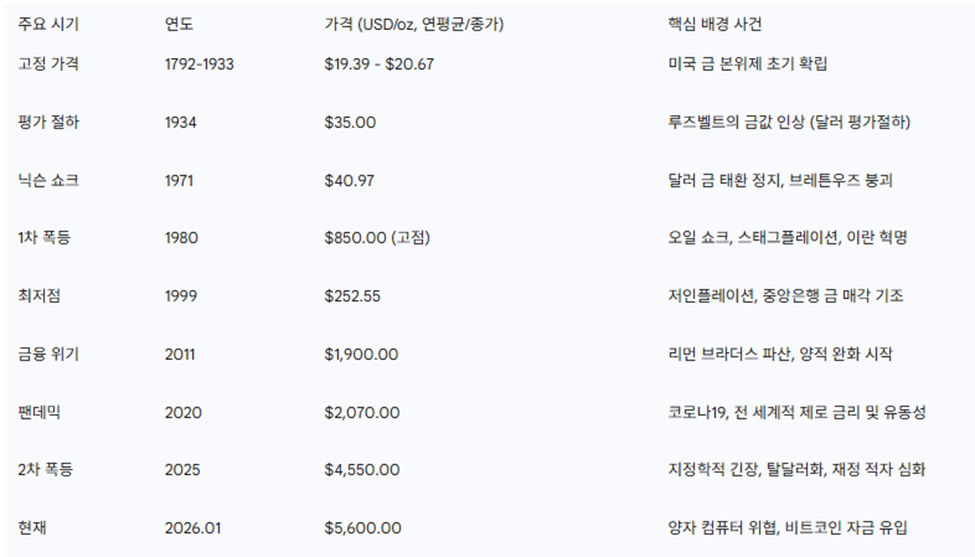Click the '$1,900.00' price cell
This screenshot has height=557, width=975.
(361, 354)
